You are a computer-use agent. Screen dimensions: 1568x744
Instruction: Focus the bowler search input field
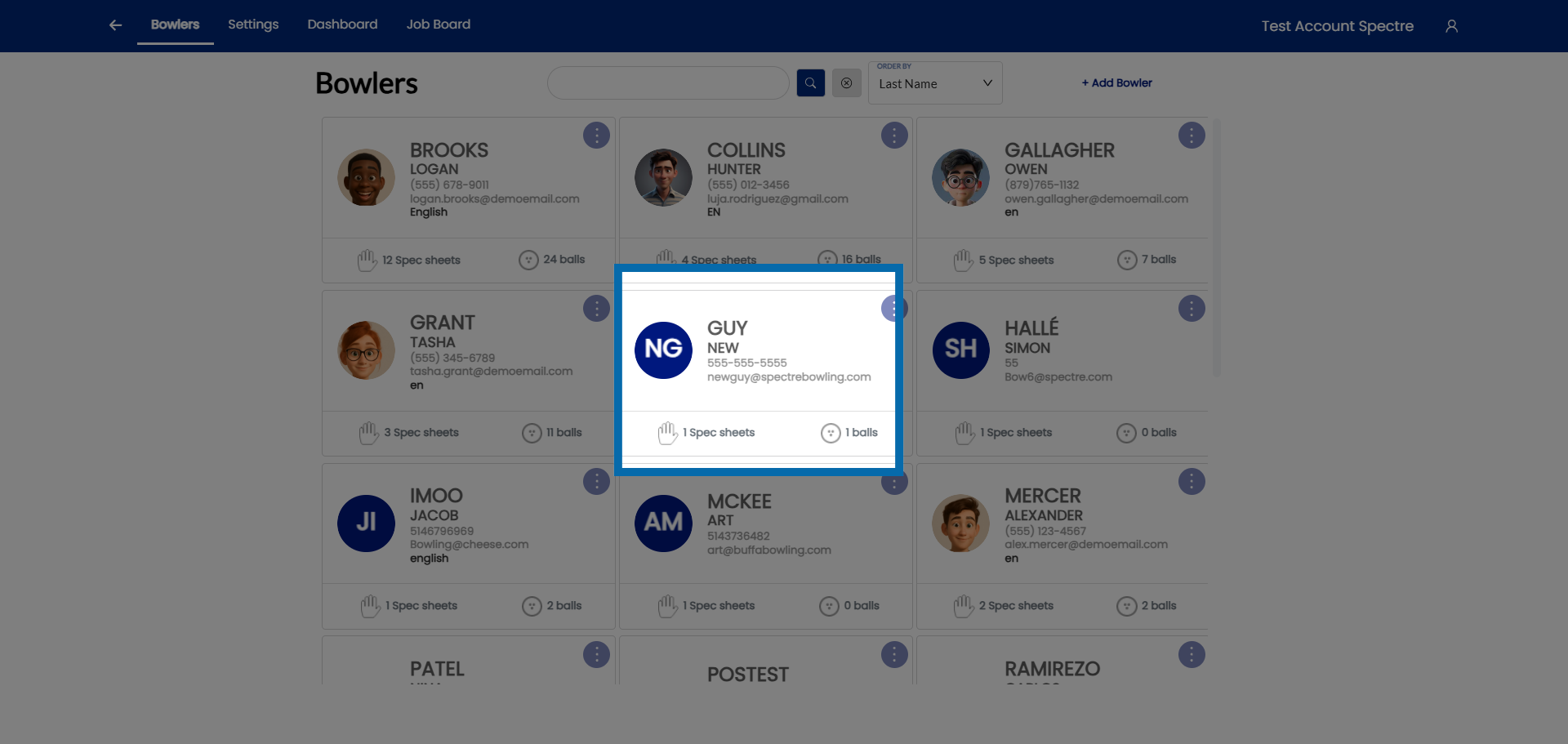tap(668, 82)
